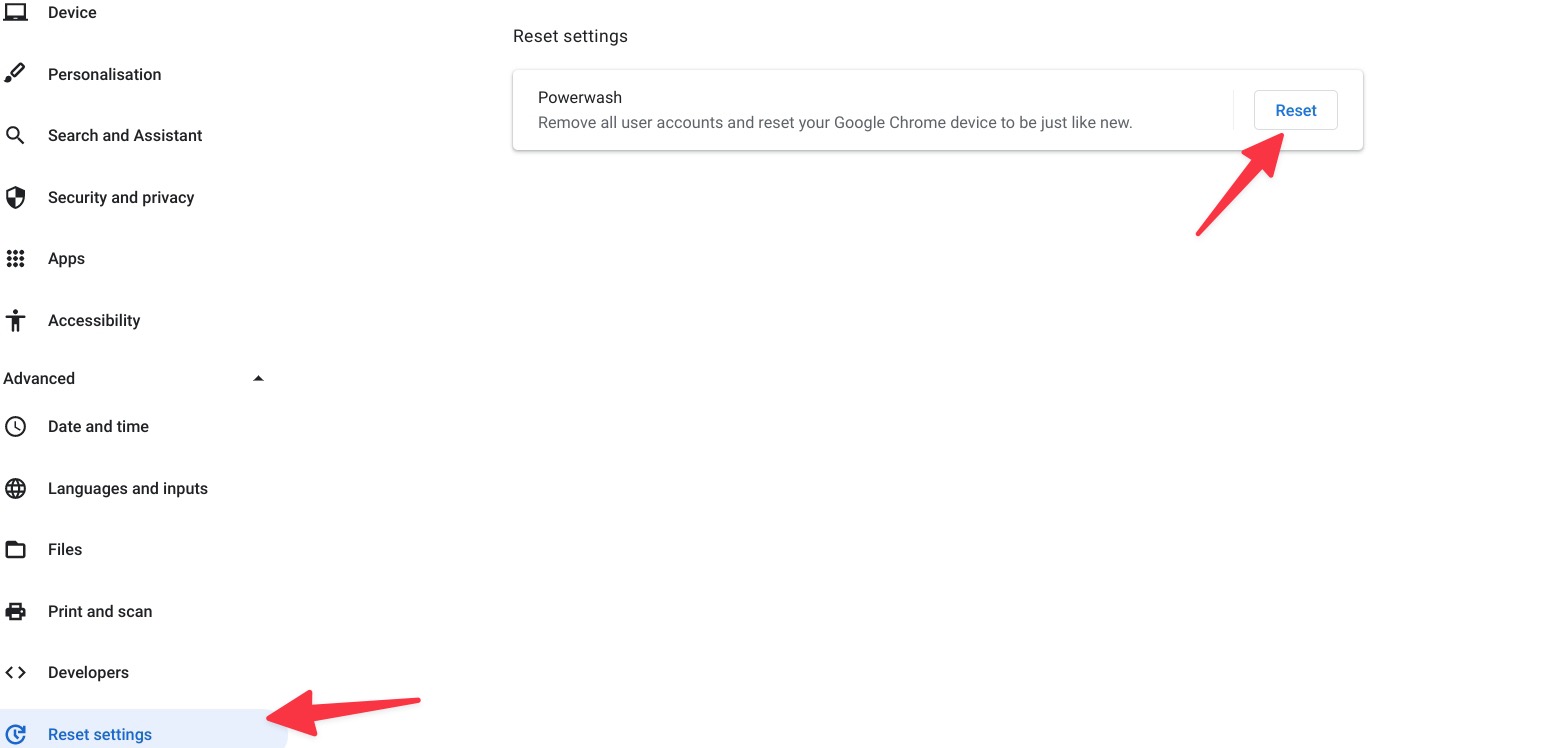
Task: Click the Apps grid icon
Action: pos(15,259)
